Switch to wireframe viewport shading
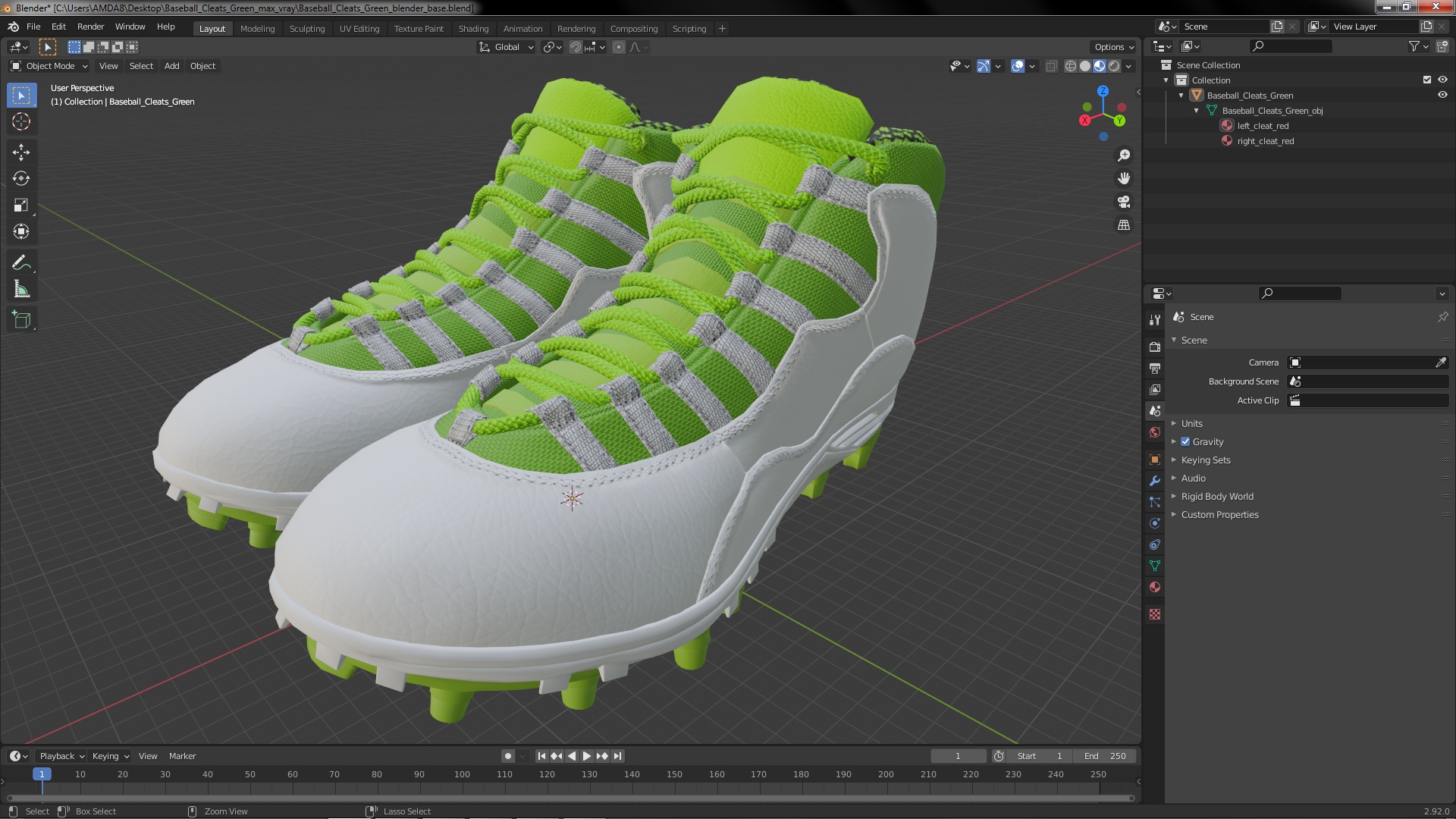This screenshot has width=1456, height=819. (x=1071, y=66)
